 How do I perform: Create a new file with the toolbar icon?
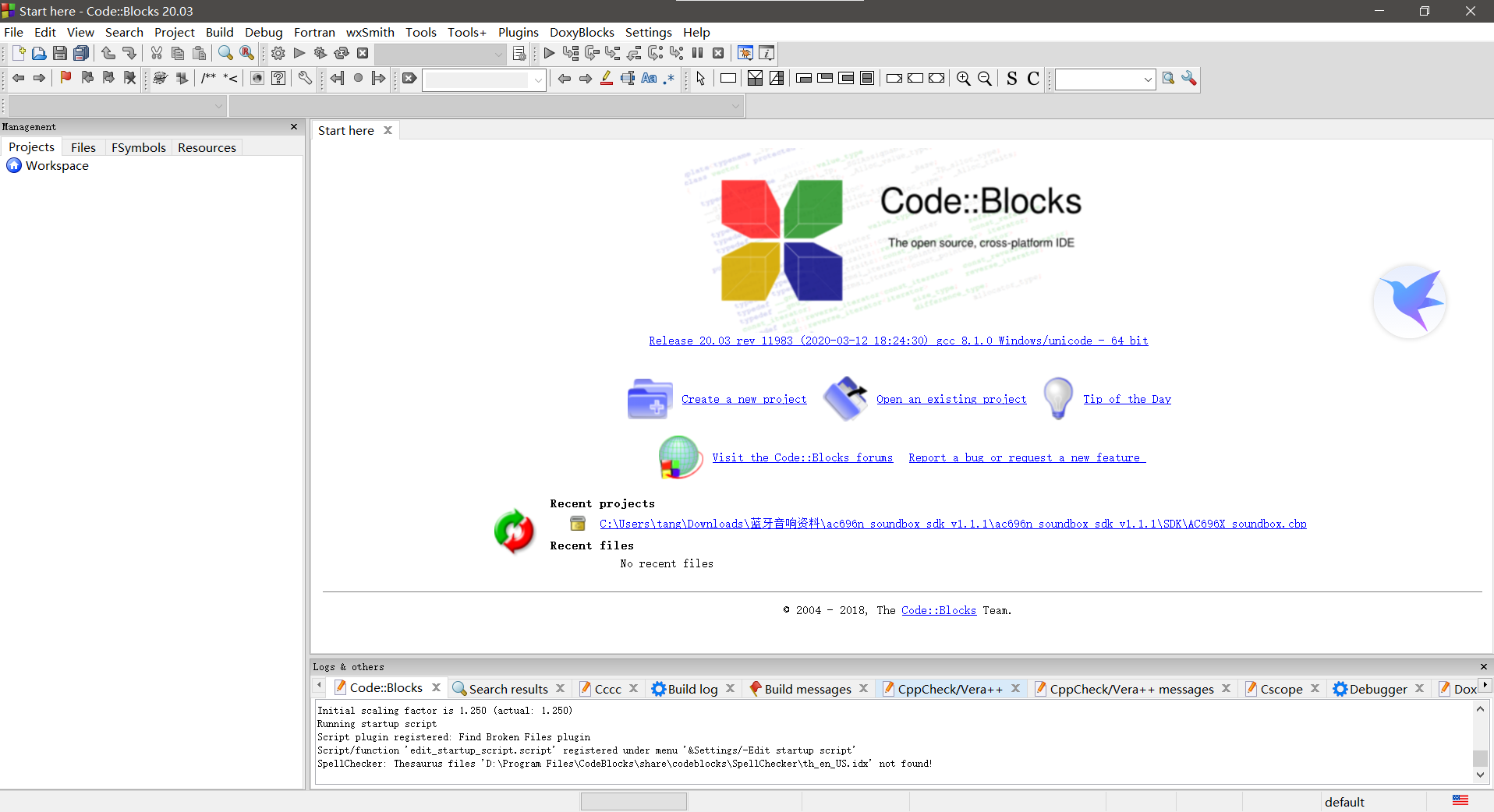coord(18,53)
